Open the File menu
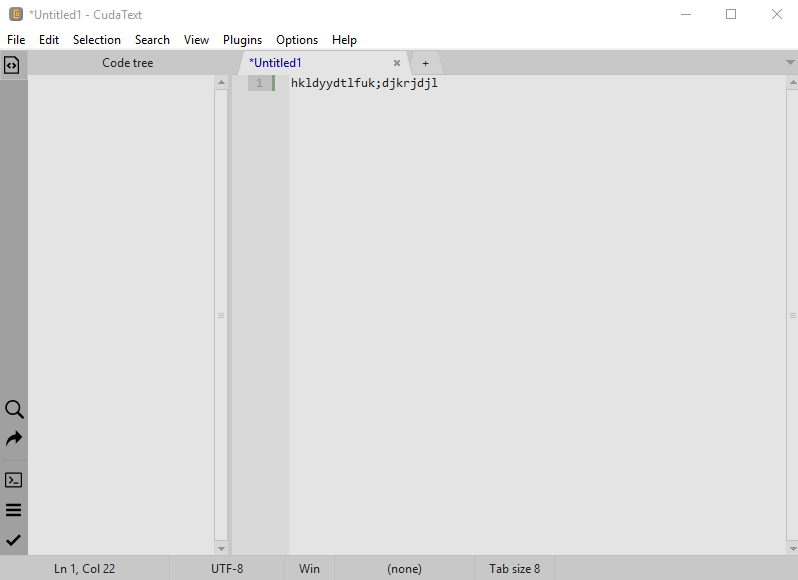 tap(16, 40)
